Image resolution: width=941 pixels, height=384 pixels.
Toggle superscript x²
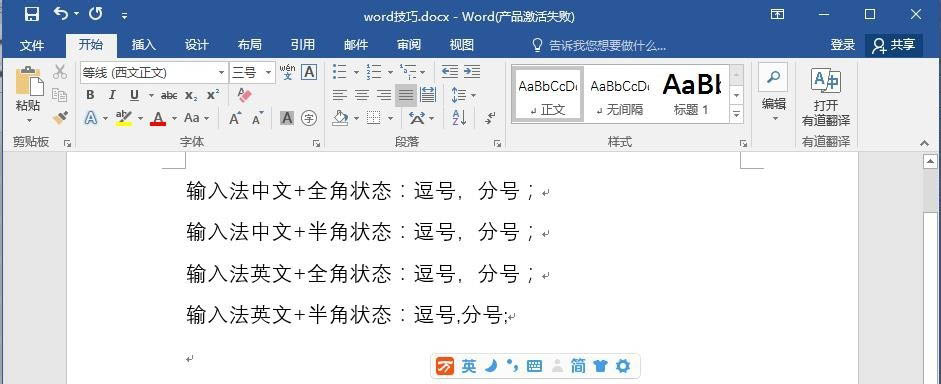[x=212, y=95]
